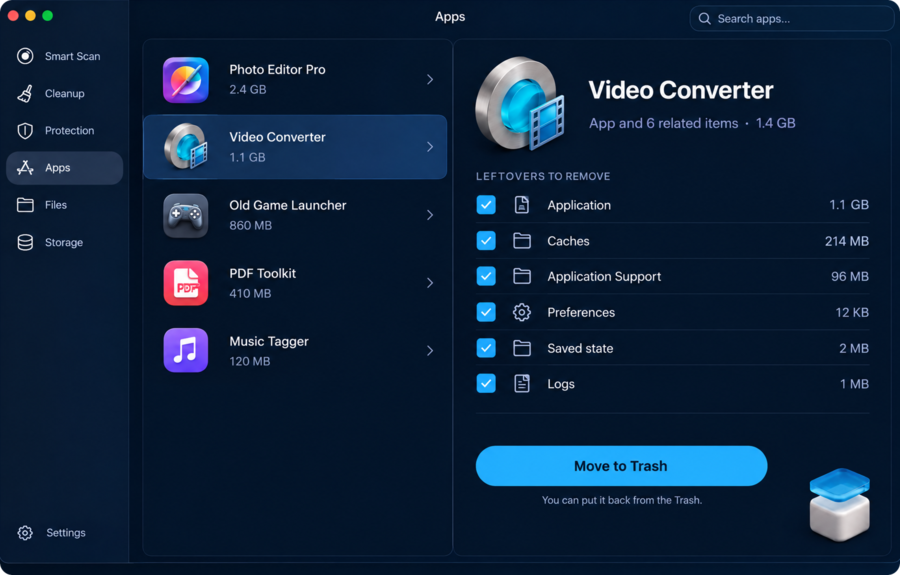Click the Music Tagger note icon
The height and width of the screenshot is (575, 900).
coord(185,350)
